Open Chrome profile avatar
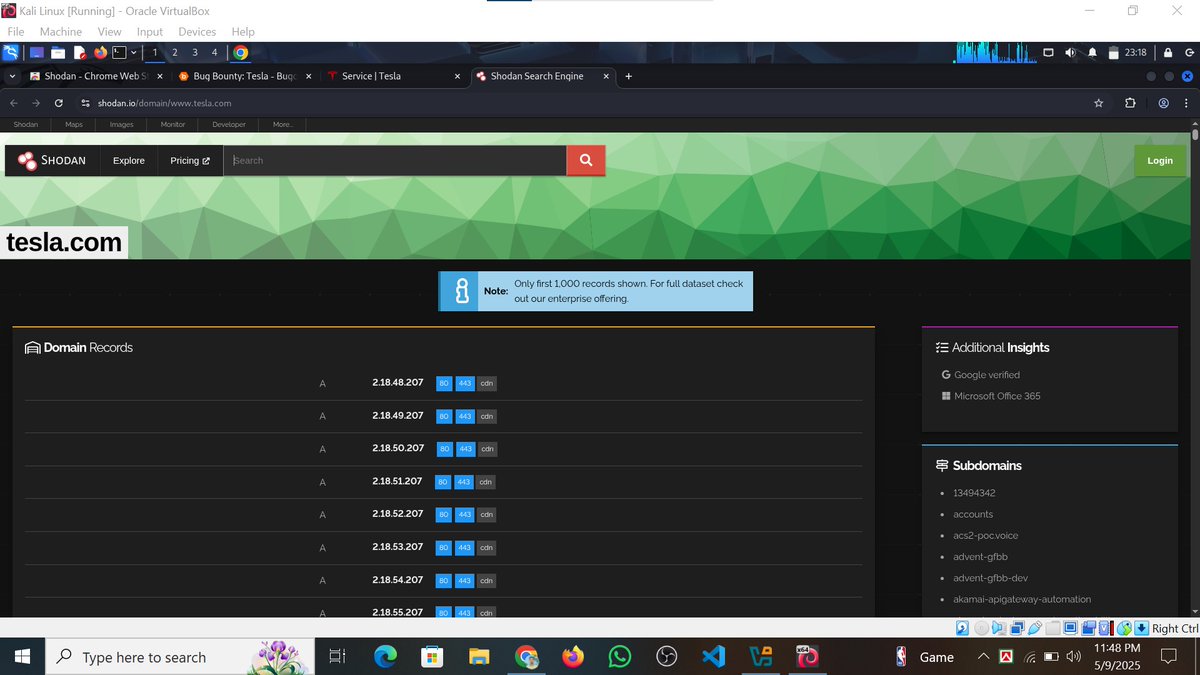The width and height of the screenshot is (1200, 675). 1163,103
